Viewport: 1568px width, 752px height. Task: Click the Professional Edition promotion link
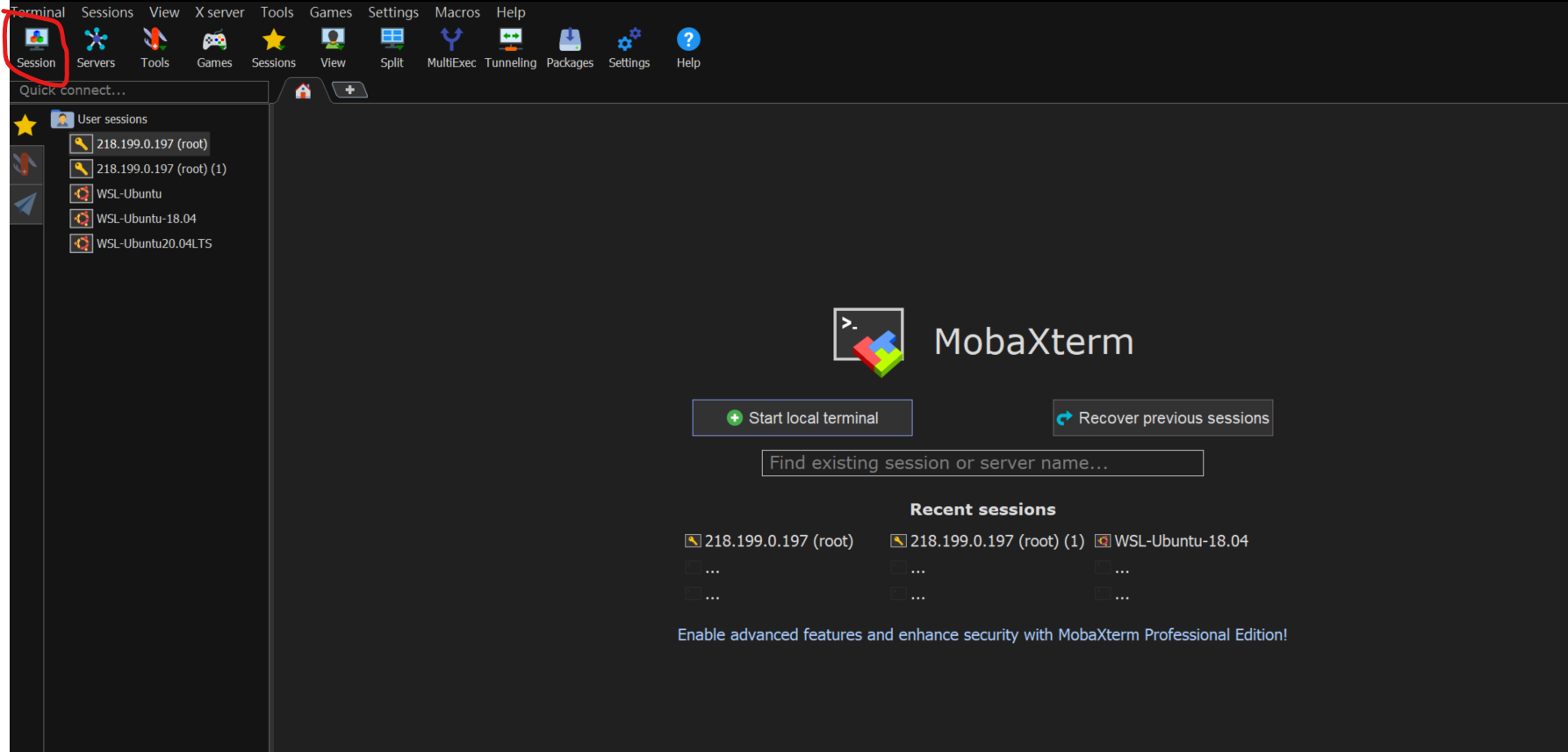982,635
